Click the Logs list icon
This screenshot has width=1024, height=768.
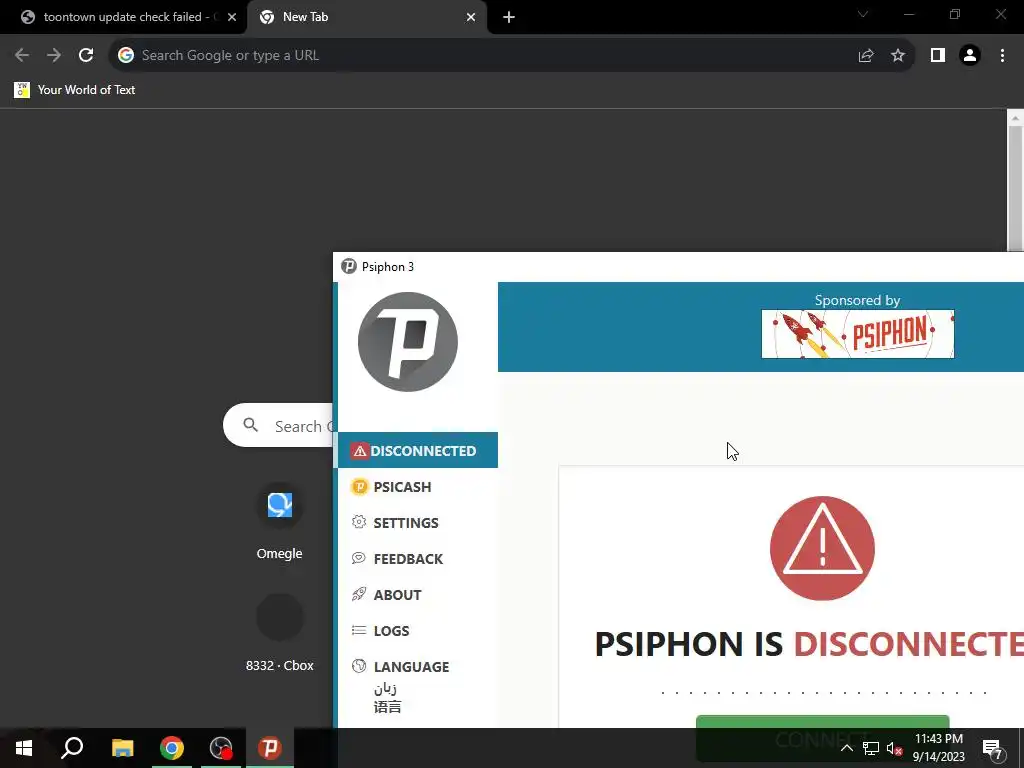[359, 630]
